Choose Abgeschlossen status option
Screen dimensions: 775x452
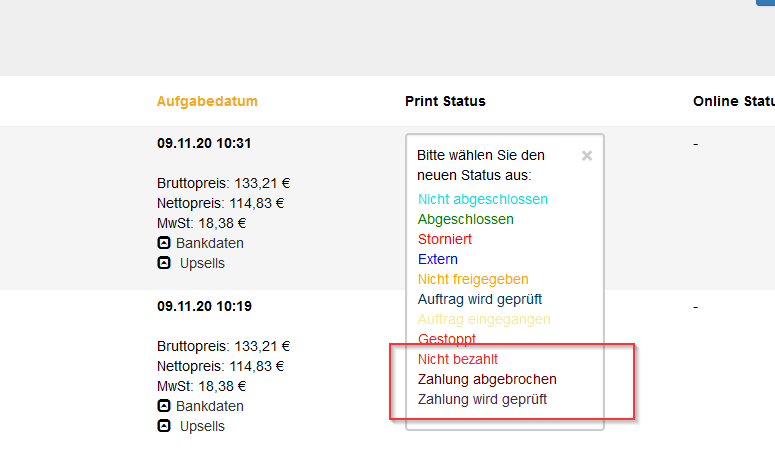point(466,219)
